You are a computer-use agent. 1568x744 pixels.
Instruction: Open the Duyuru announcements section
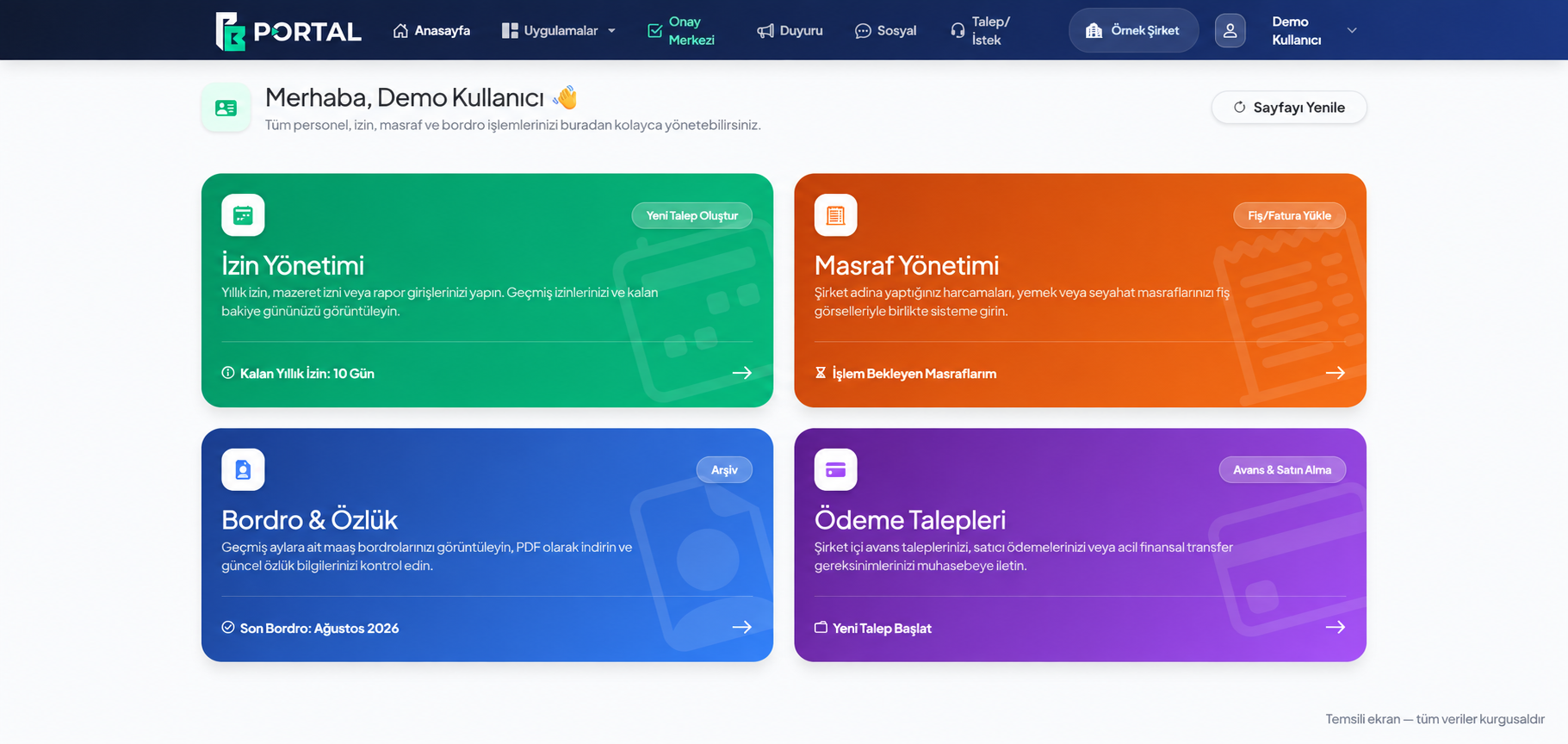[790, 31]
